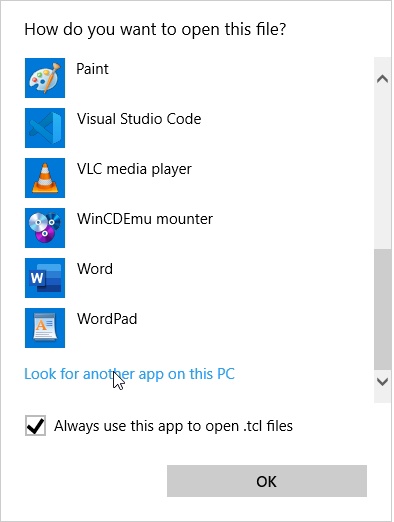Select the VLC media player label
This screenshot has width=394, height=522.
click(134, 169)
